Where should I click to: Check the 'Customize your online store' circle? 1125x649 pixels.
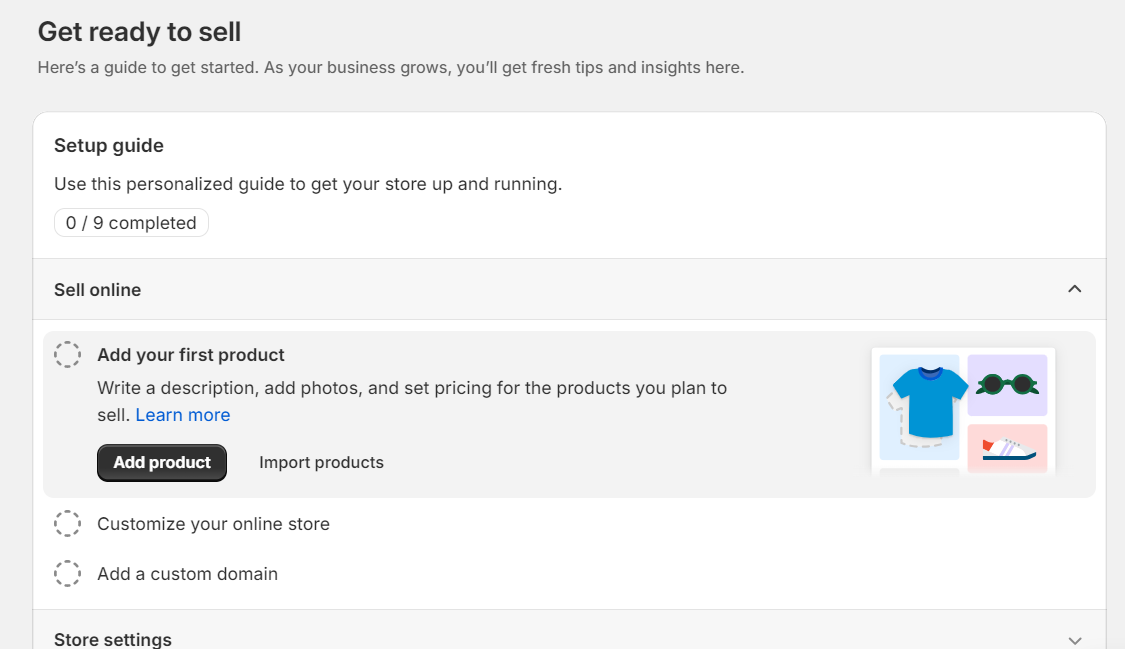(x=67, y=524)
